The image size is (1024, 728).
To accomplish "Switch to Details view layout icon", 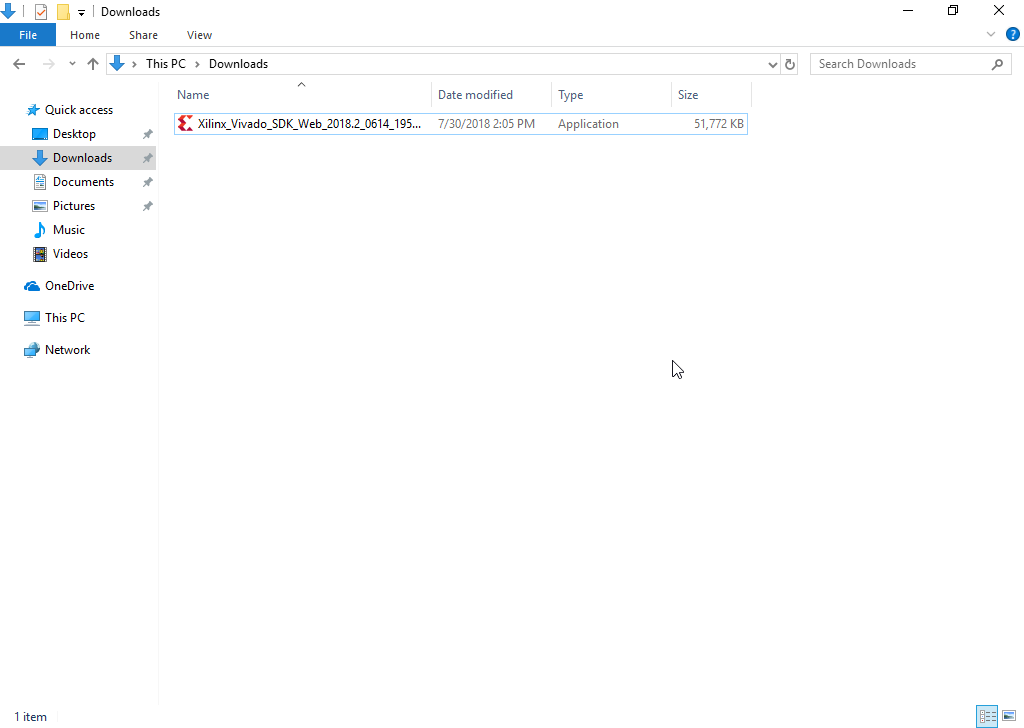I will pyautogui.click(x=987, y=716).
